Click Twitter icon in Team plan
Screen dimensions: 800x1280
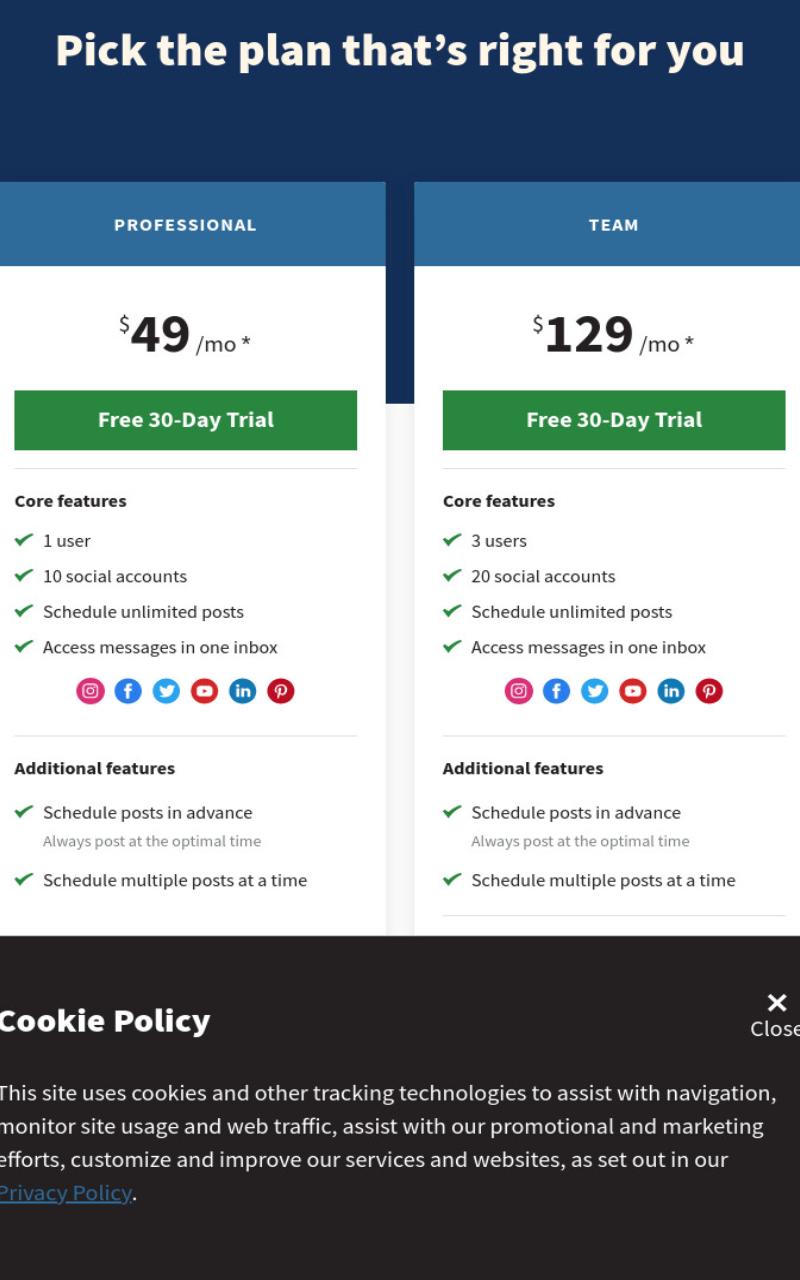click(595, 691)
